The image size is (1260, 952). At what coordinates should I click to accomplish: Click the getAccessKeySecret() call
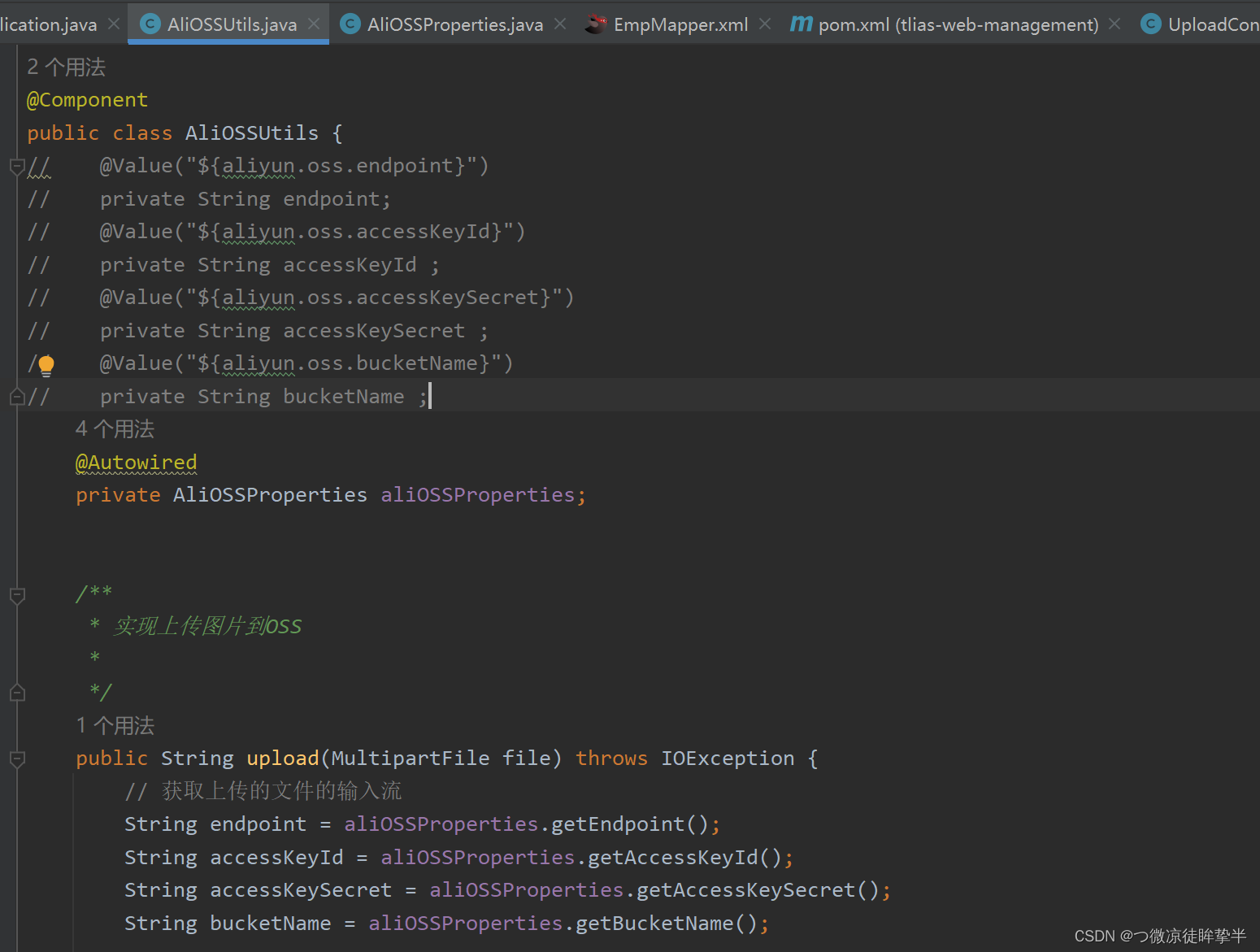(x=758, y=890)
